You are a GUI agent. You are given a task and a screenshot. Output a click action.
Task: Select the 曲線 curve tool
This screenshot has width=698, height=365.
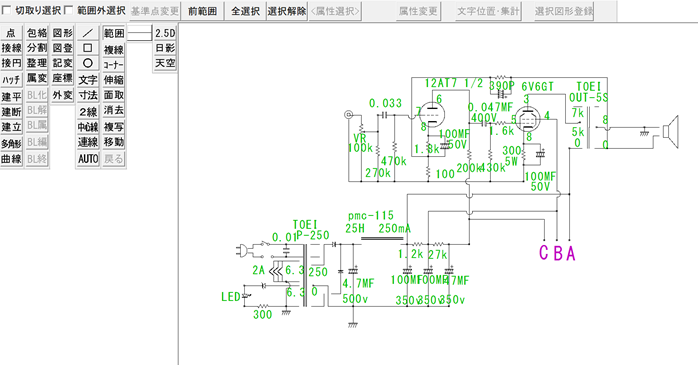(12, 159)
